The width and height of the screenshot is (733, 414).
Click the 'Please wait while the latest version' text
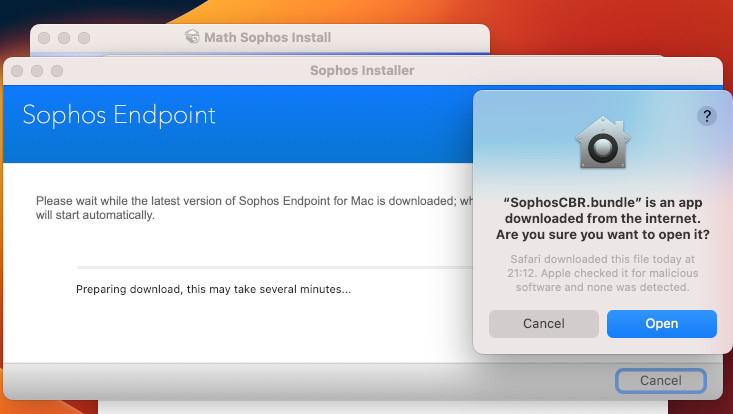[254, 208]
